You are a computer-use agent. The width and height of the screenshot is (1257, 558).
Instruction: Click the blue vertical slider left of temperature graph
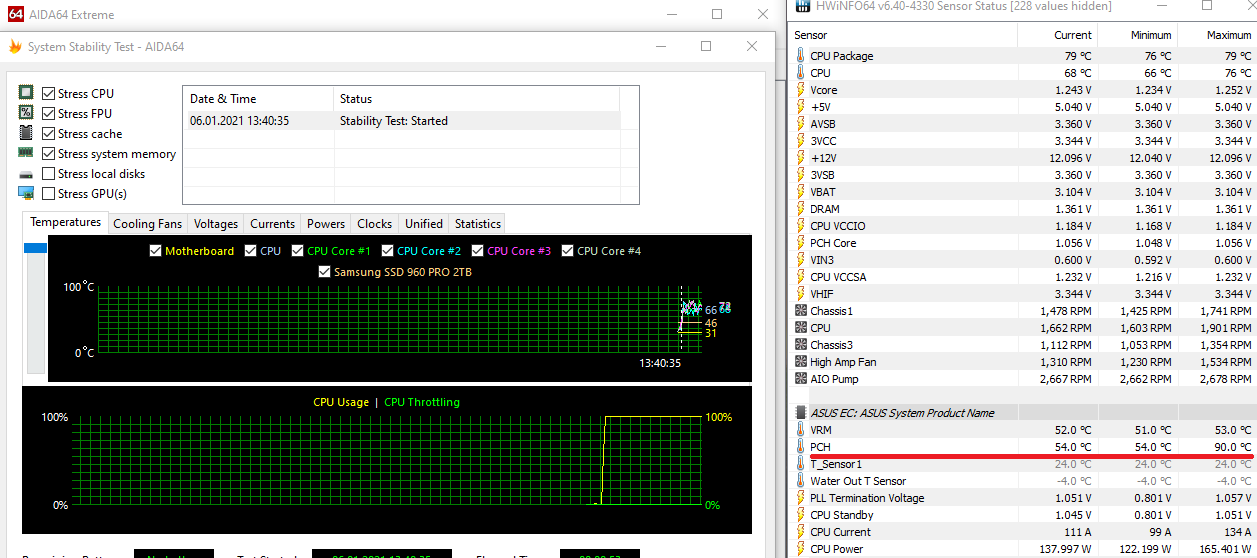[35, 248]
